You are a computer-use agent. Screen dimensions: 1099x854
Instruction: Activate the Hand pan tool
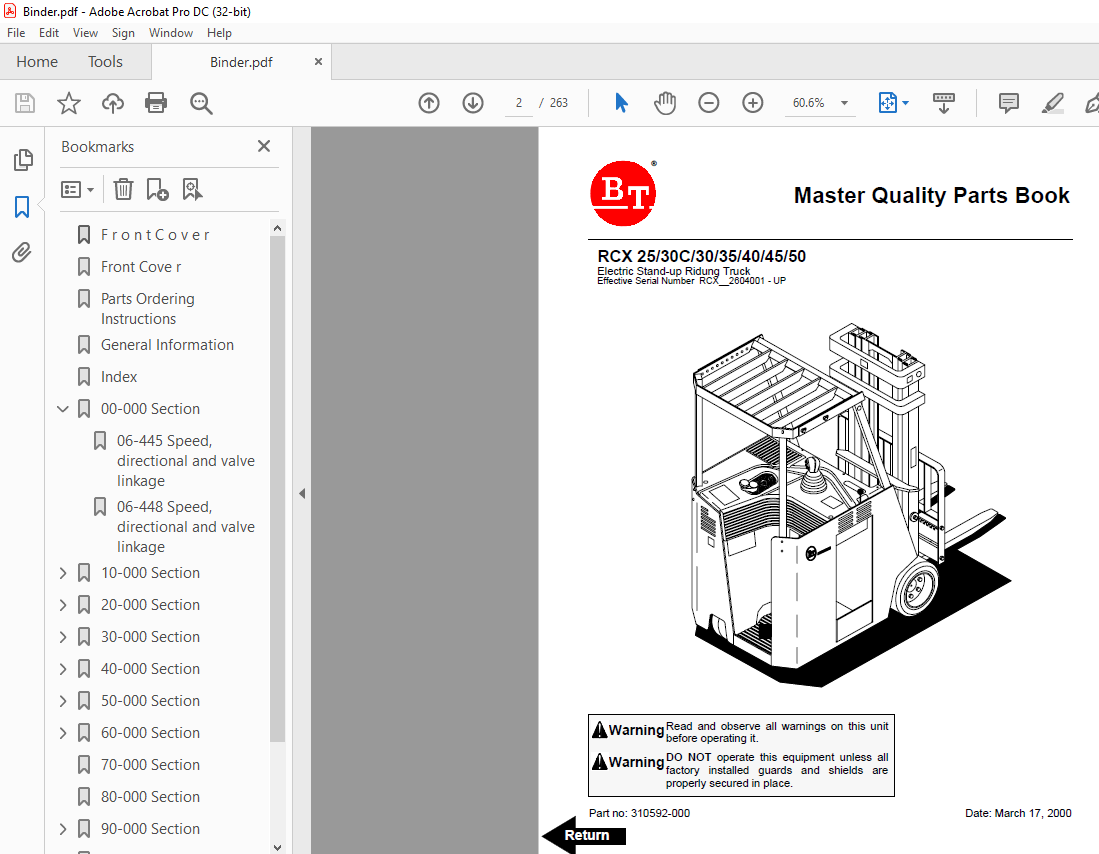664,103
